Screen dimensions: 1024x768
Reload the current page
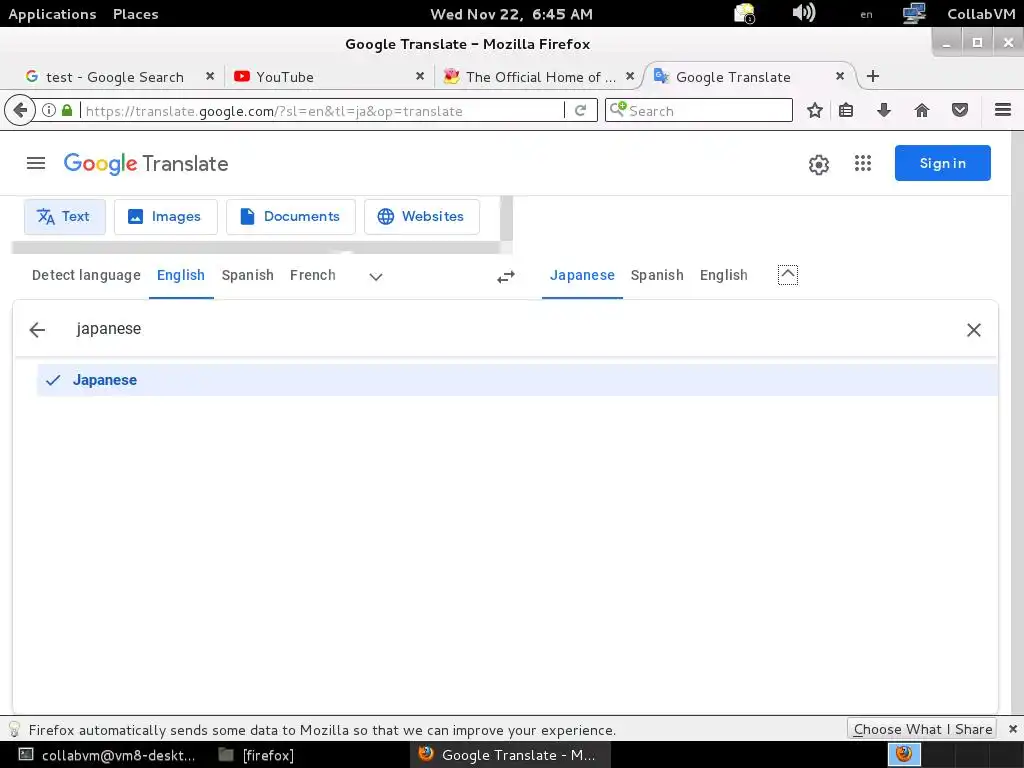click(580, 110)
